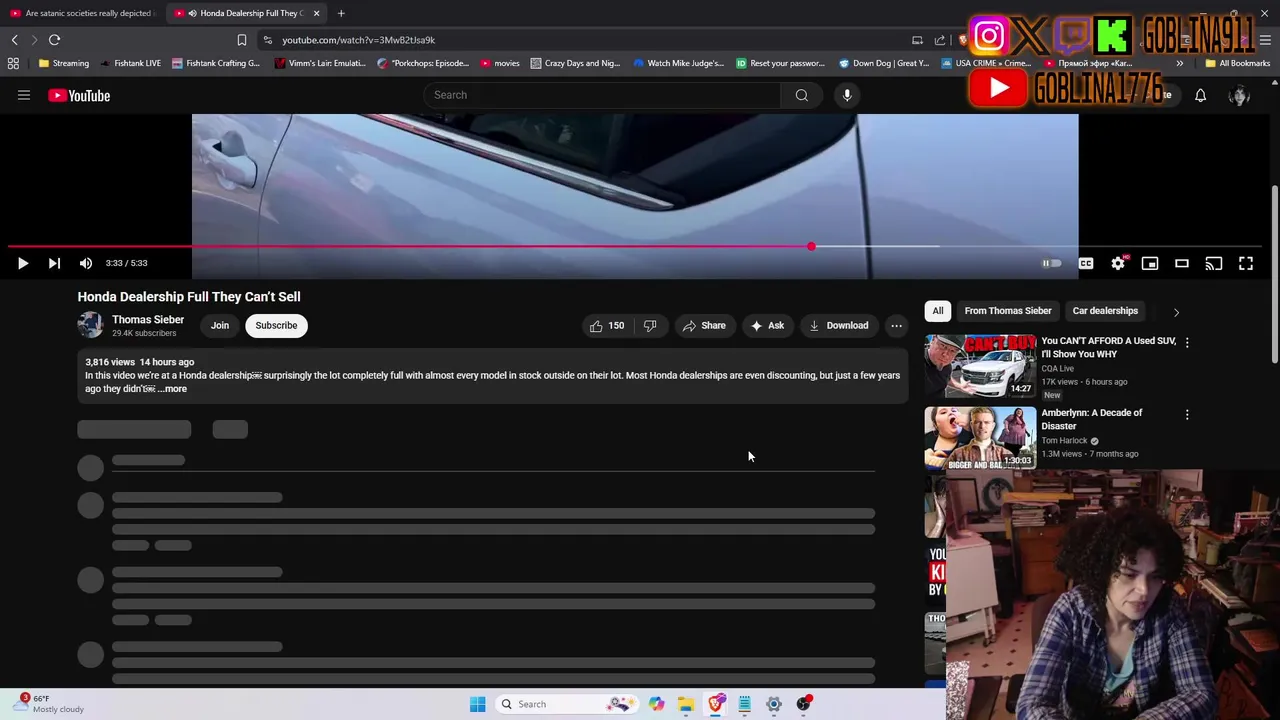Open YouTube notifications bell
This screenshot has height=720, width=1280.
(1200, 96)
